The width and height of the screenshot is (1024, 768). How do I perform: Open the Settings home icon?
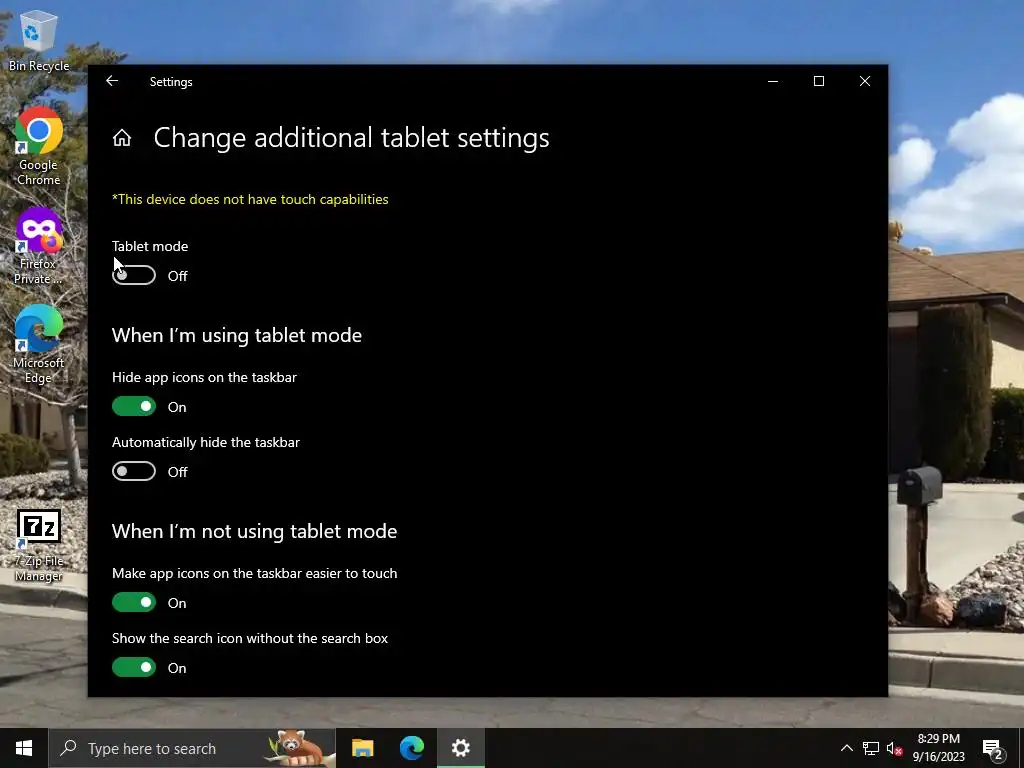(121, 138)
